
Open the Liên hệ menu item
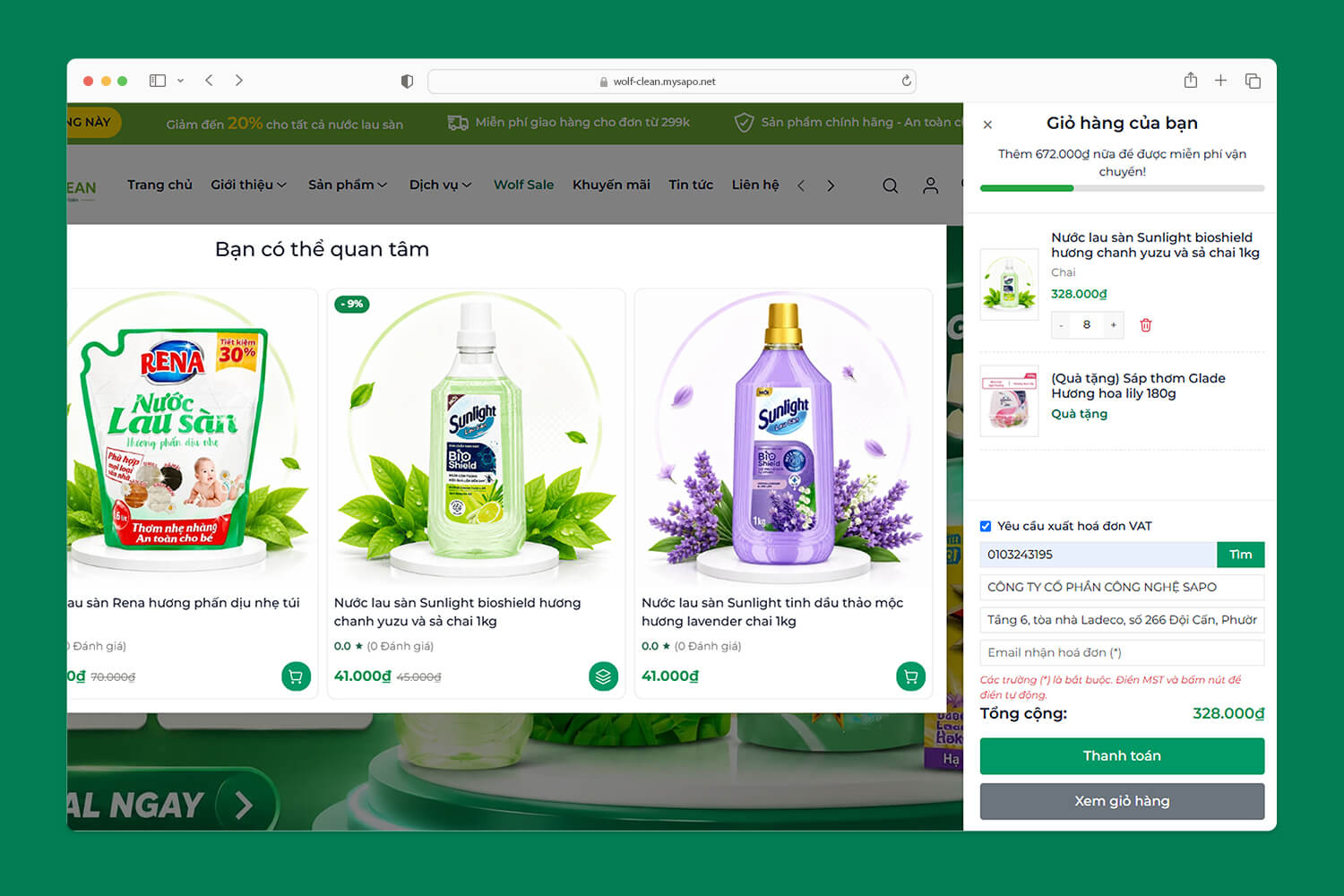coord(755,185)
